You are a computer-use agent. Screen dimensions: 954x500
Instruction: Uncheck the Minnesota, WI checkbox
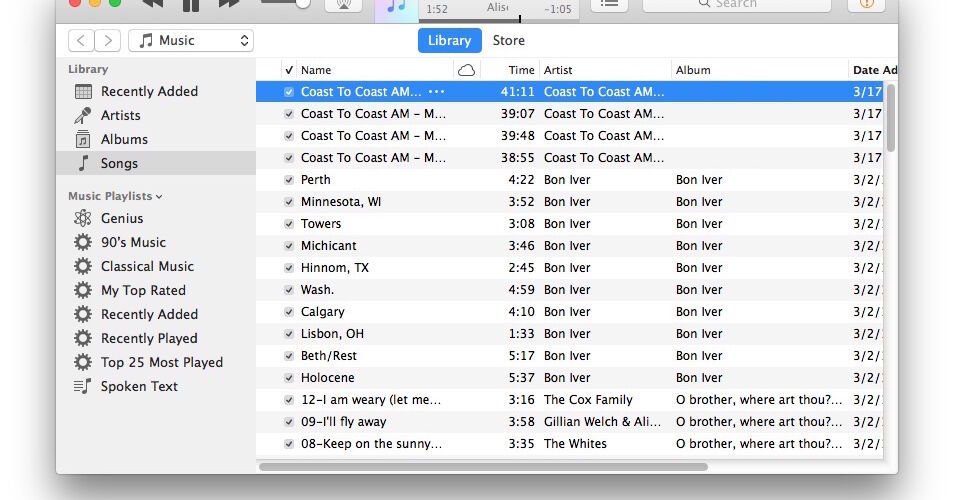point(289,202)
